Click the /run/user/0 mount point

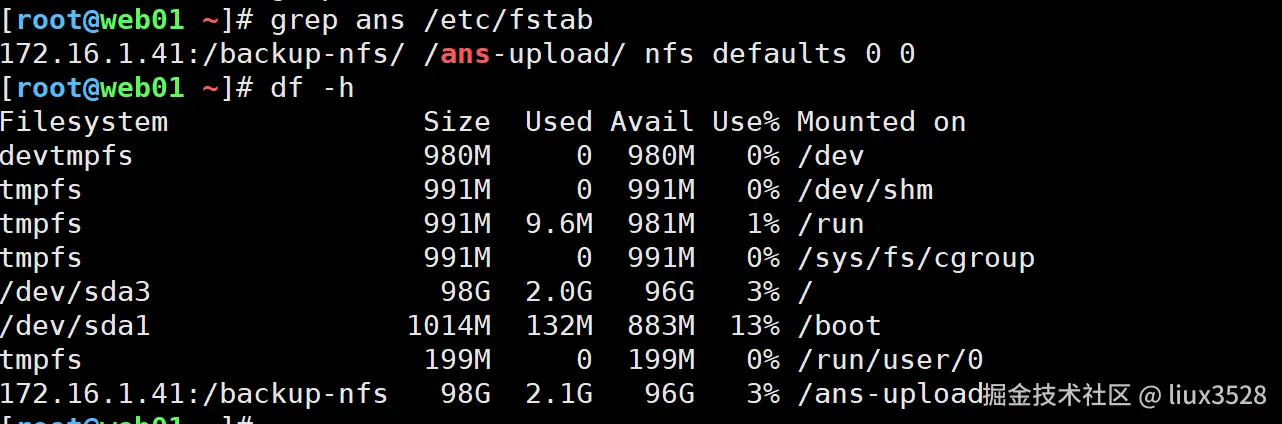tap(889, 360)
